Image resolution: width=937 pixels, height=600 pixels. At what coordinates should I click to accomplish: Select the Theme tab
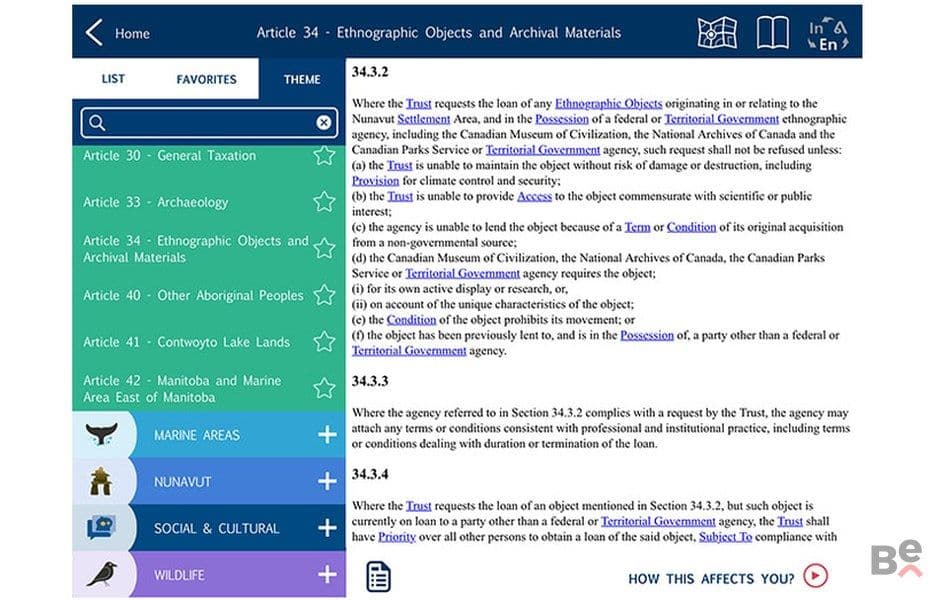(302, 79)
